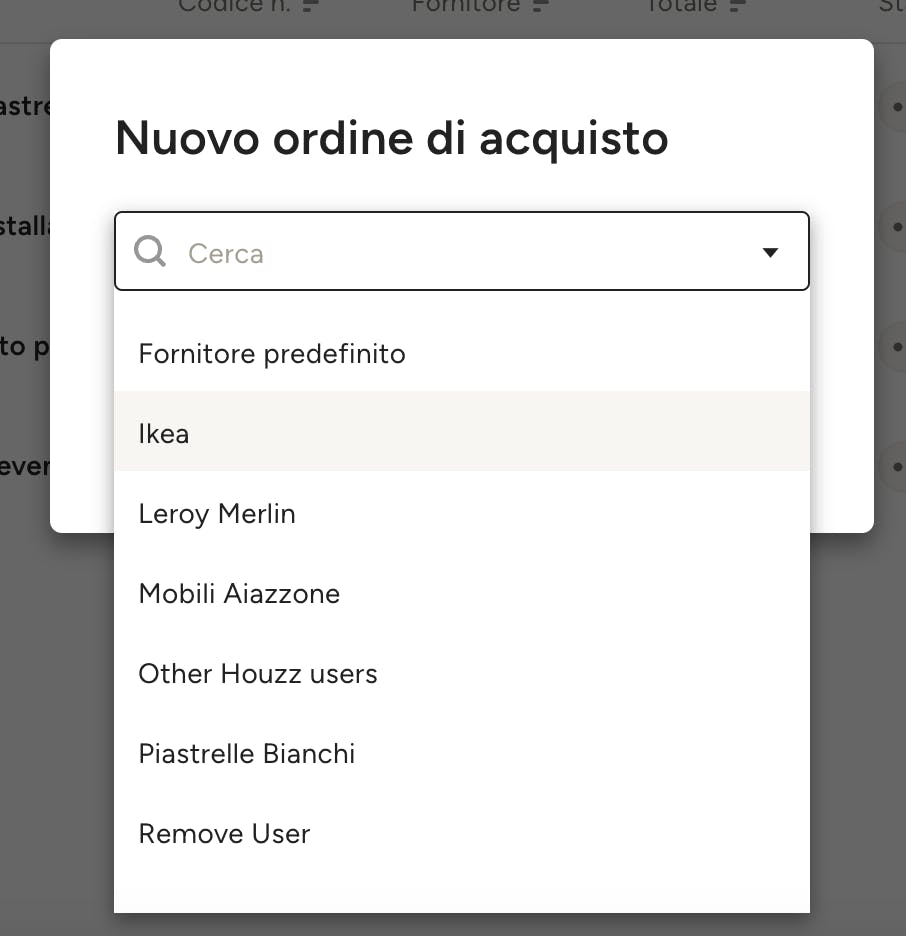Open options dots beside the 'astre' row

click(x=896, y=107)
